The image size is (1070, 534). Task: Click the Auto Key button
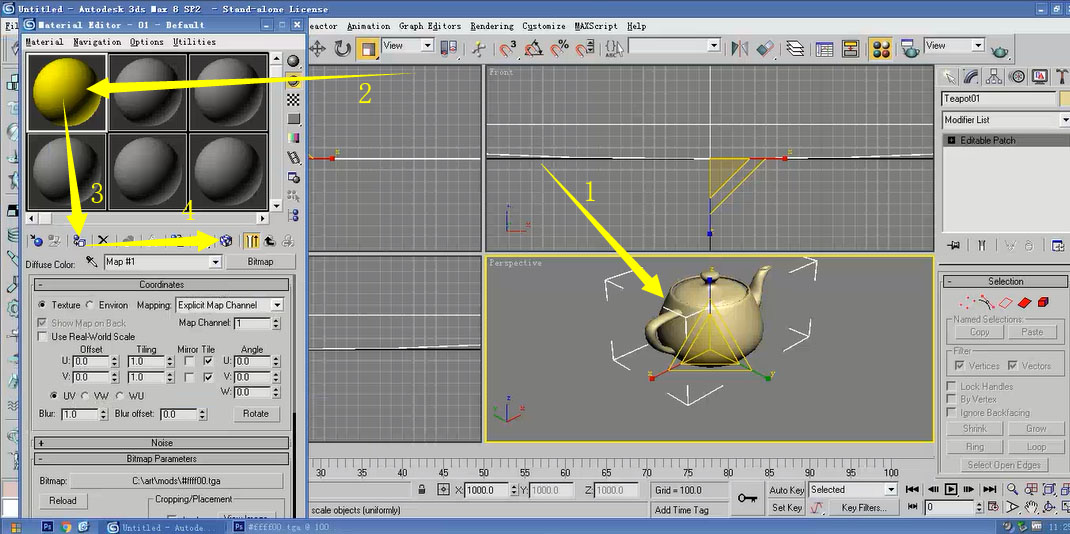(x=787, y=490)
